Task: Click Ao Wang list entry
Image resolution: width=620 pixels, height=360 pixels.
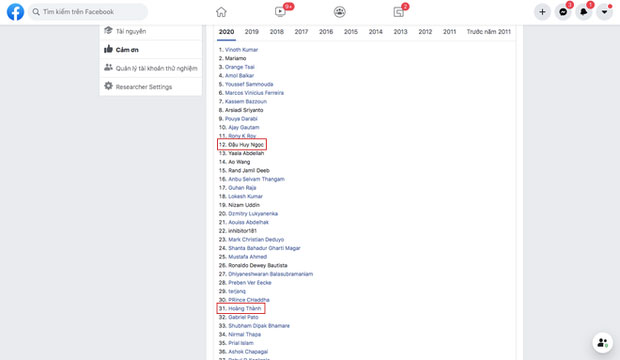Action: (x=239, y=162)
